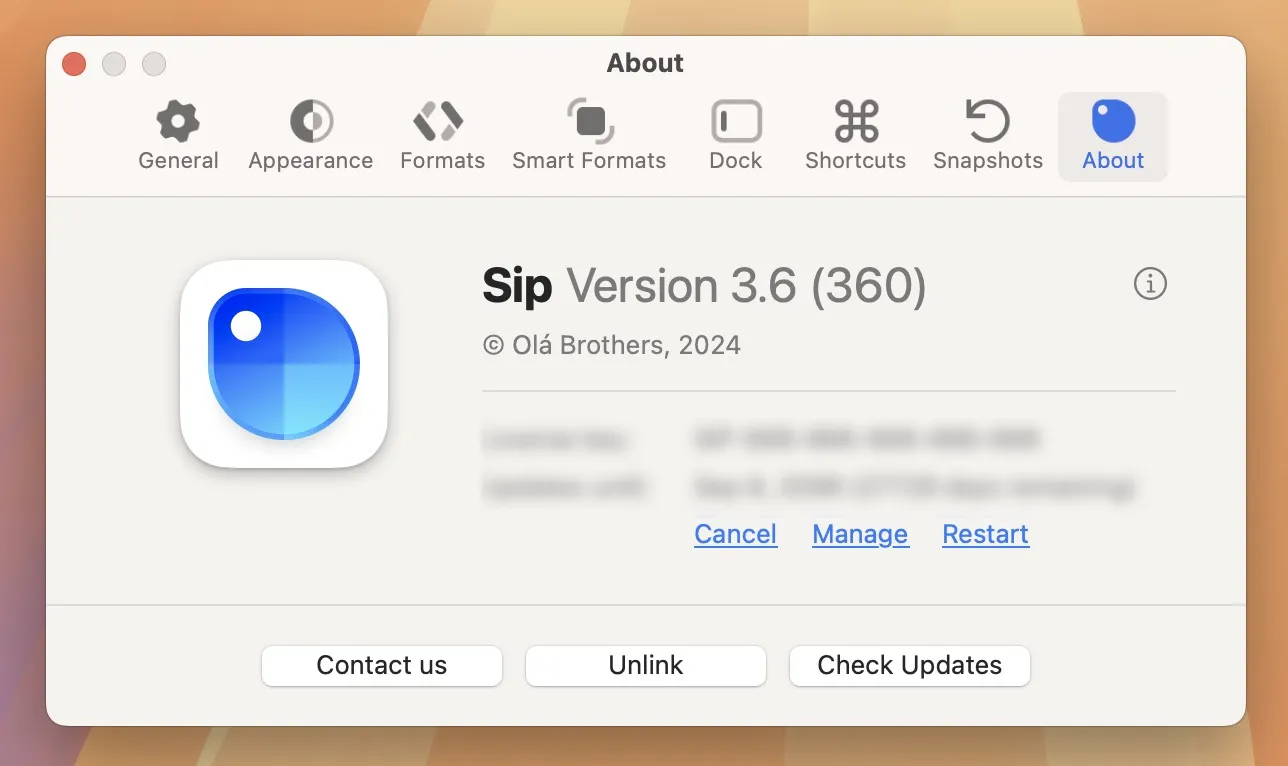The width and height of the screenshot is (1288, 766).
Task: Switch to the Snapshots tab
Action: coord(988,137)
